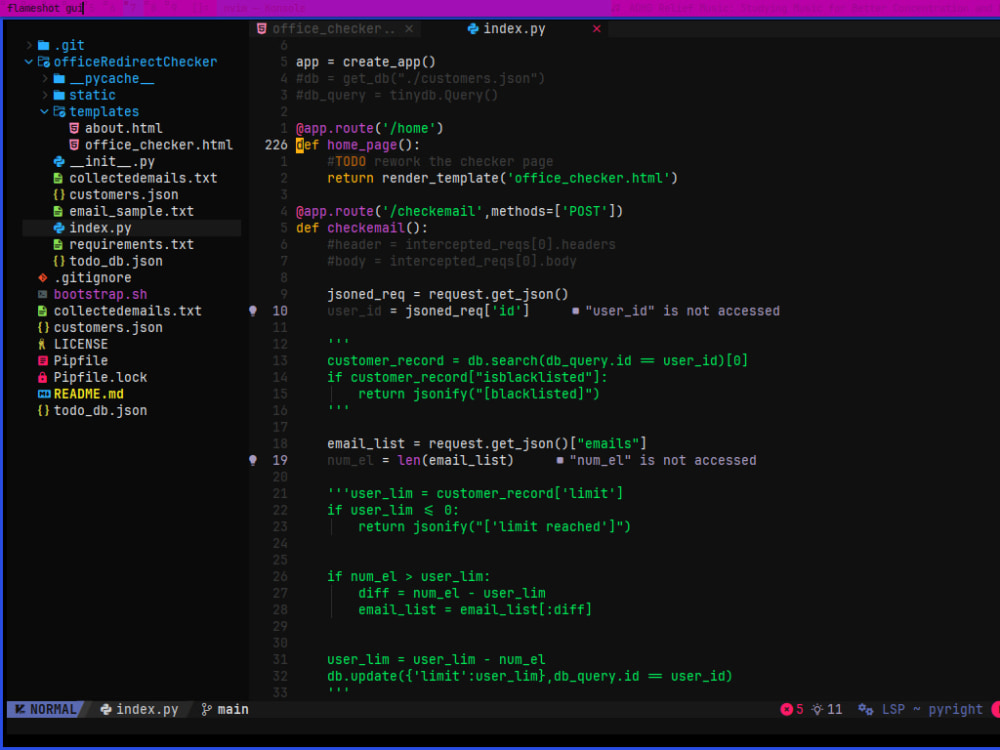Collapse the templates folder chevron
The width and height of the screenshot is (1000, 750).
pyautogui.click(x=45, y=112)
